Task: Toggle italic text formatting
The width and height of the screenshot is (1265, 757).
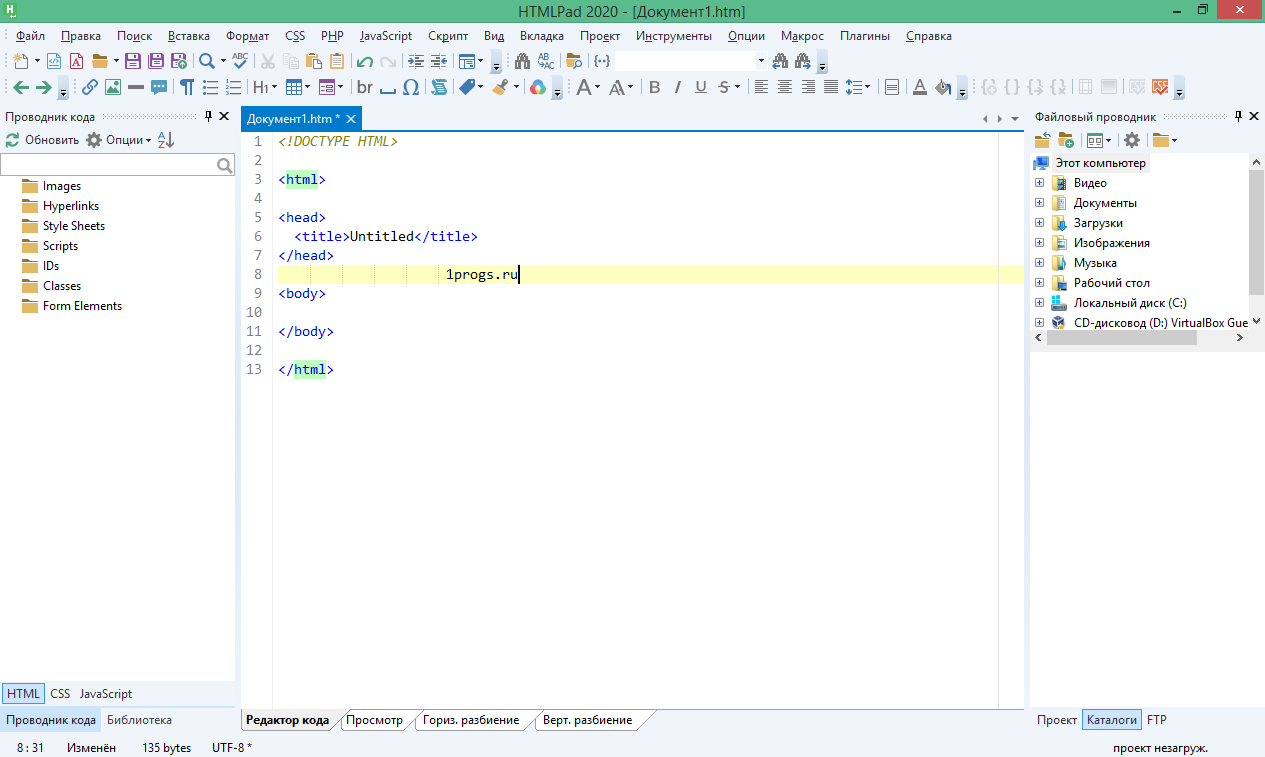Action: (x=678, y=87)
